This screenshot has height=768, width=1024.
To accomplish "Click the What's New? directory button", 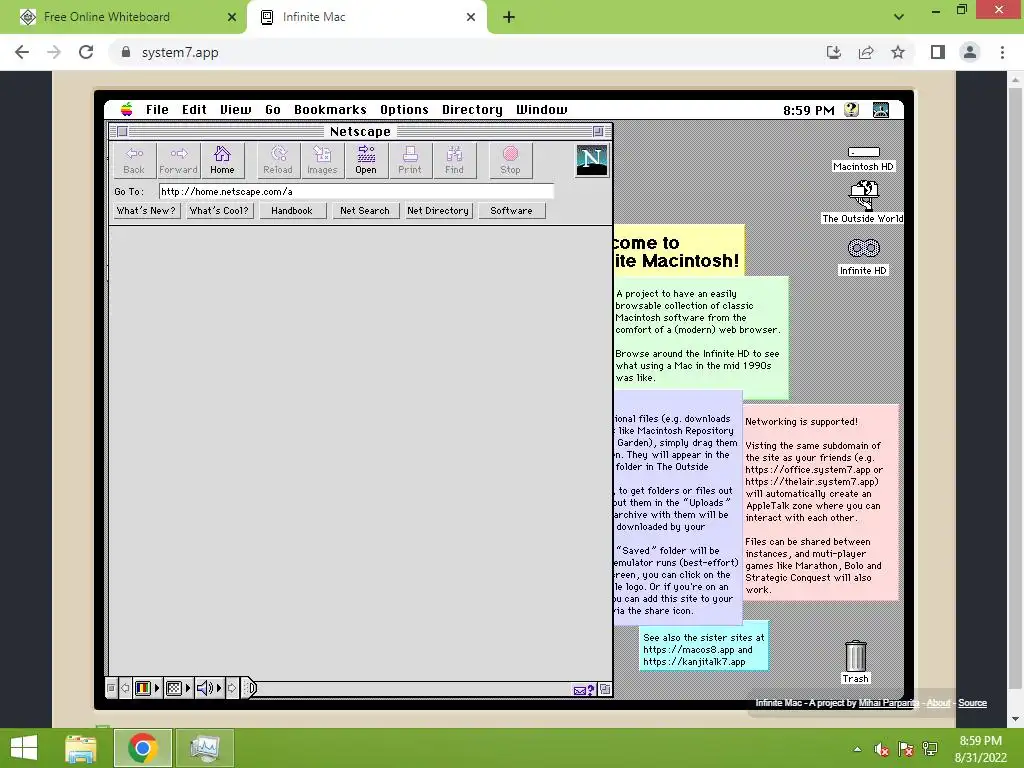I will point(146,211).
